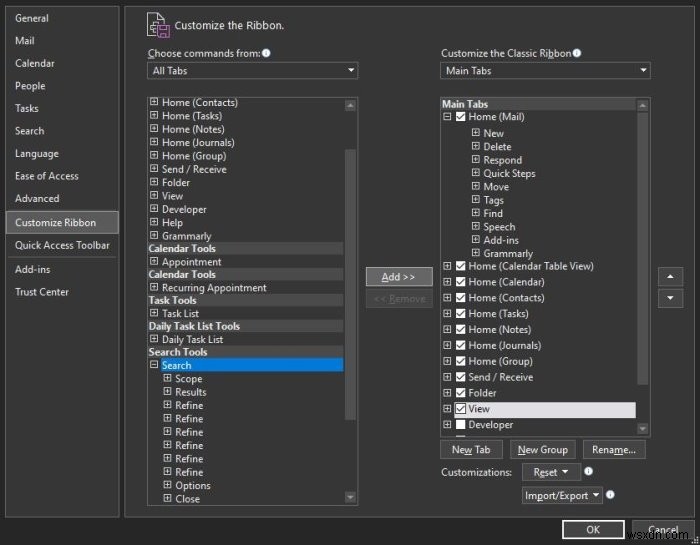Image resolution: width=700 pixels, height=545 pixels.
Task: Uncheck Send / Receive tab checkbox
Action: 461,377
